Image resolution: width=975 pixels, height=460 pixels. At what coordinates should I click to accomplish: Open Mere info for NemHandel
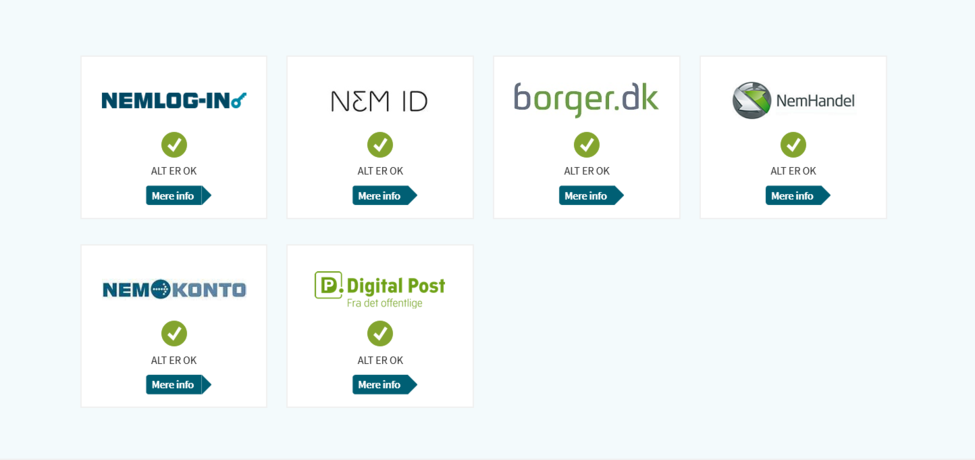(x=798, y=196)
